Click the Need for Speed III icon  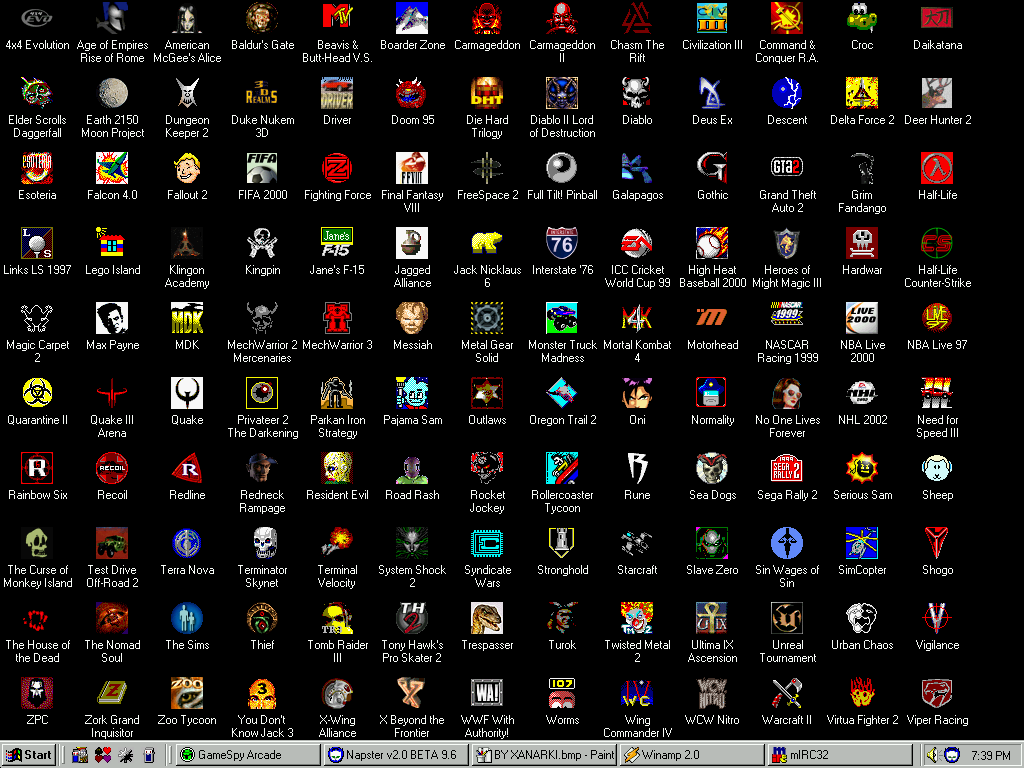937,394
